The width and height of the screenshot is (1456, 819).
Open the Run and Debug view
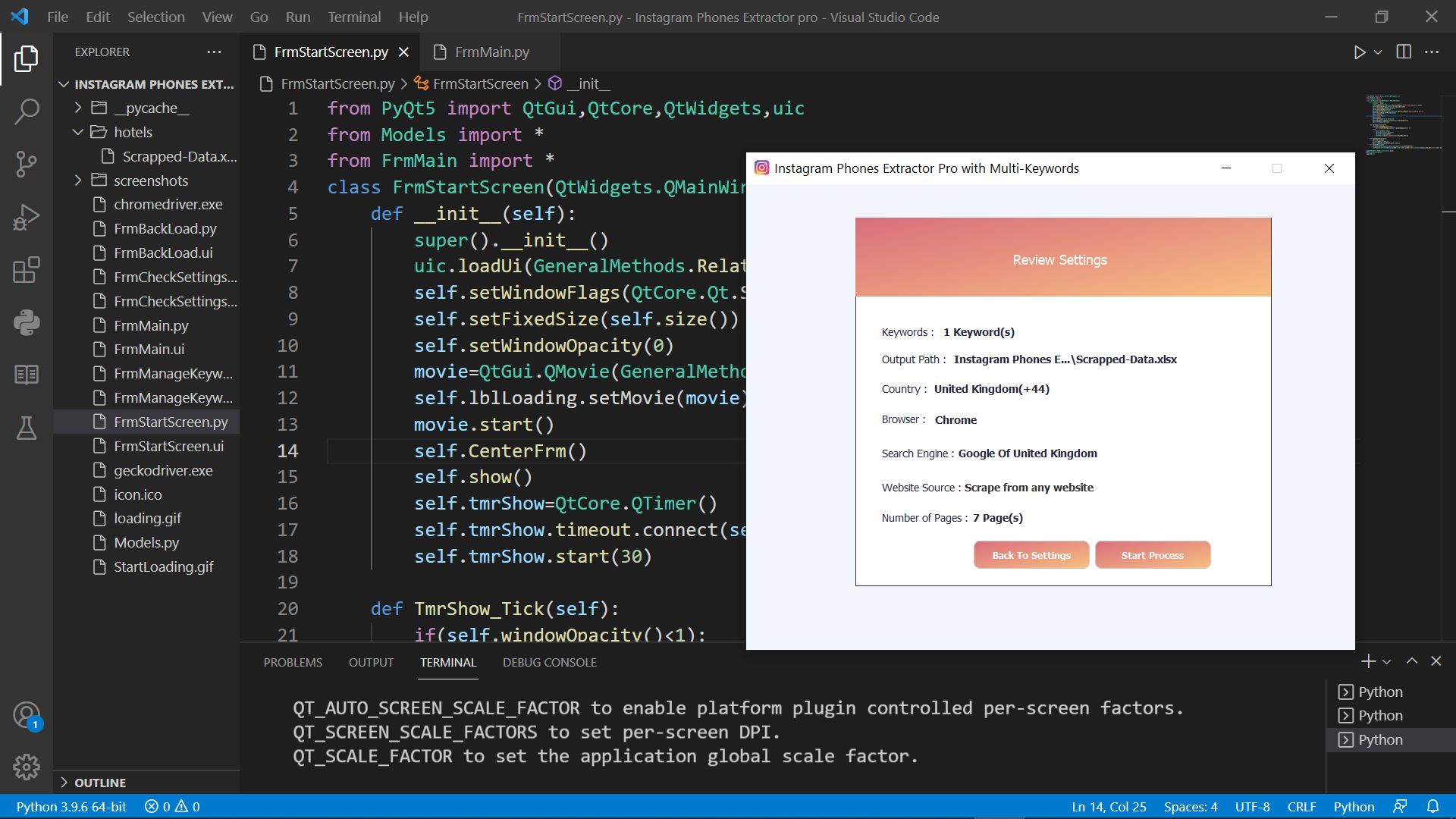coord(27,217)
